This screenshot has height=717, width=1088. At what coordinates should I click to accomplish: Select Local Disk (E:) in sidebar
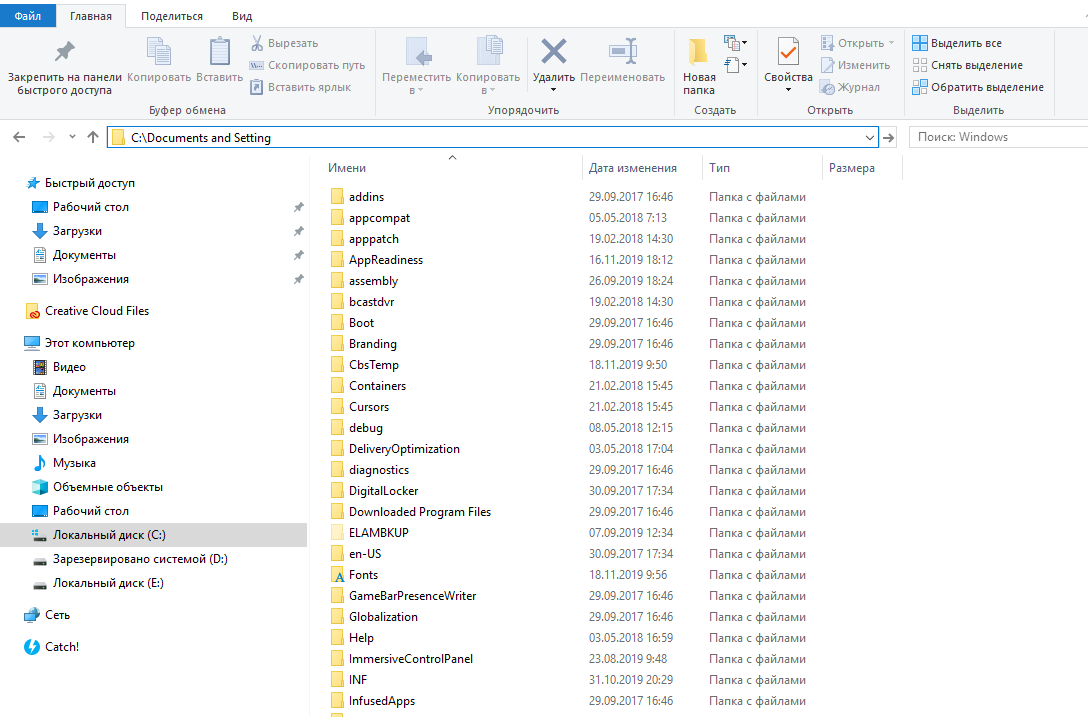[108, 583]
